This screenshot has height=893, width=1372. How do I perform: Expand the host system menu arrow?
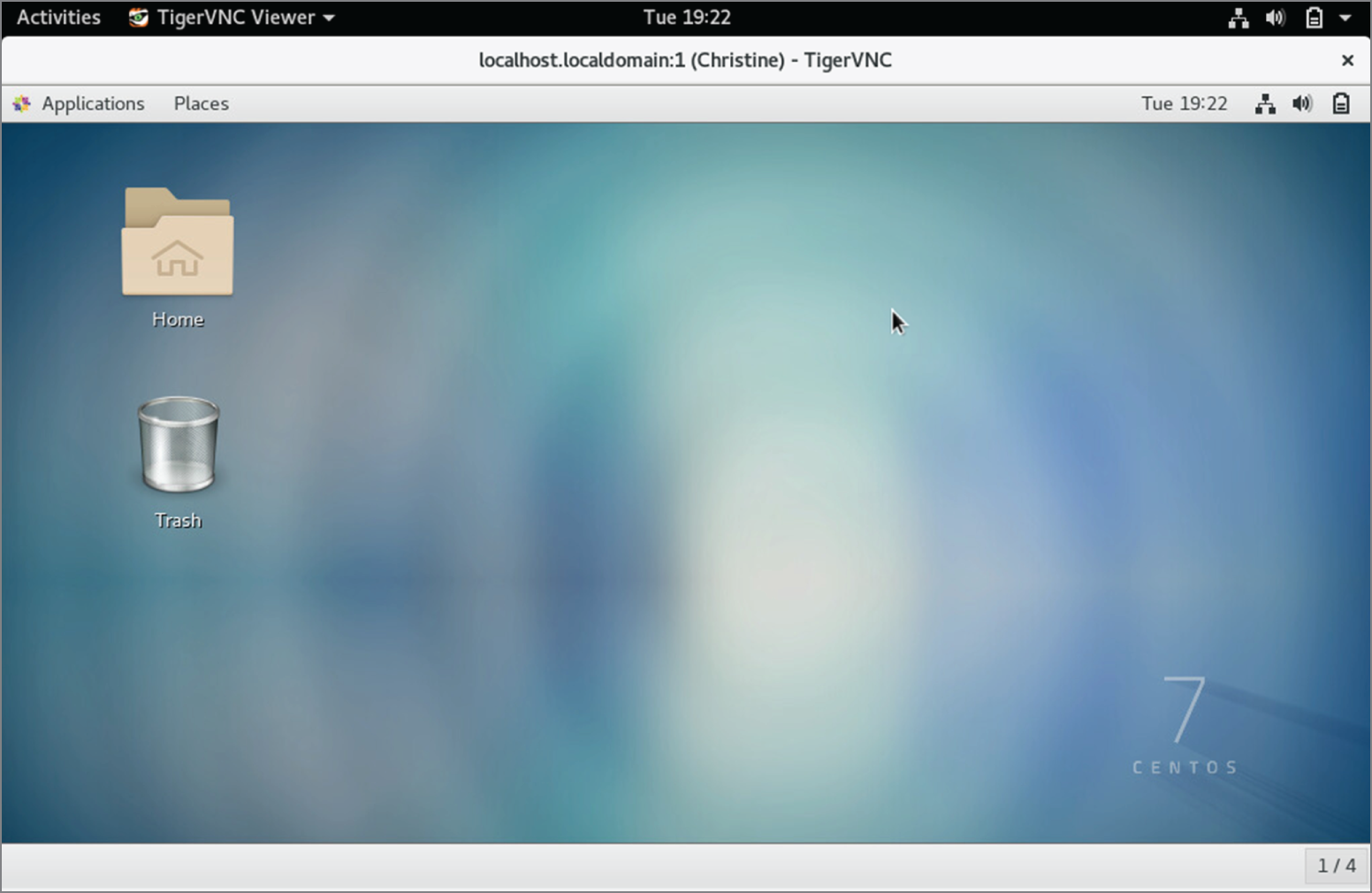(x=1345, y=18)
